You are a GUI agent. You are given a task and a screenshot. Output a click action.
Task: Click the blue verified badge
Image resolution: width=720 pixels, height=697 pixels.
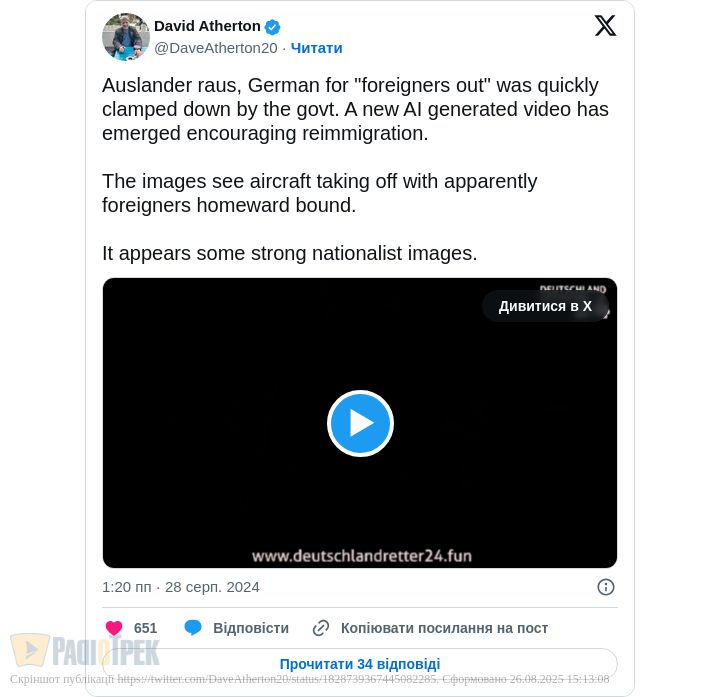[272, 27]
